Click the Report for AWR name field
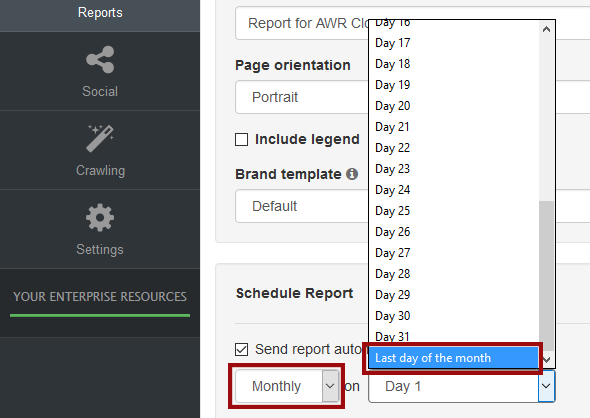Screen dimensions: 590x418 point(302,23)
